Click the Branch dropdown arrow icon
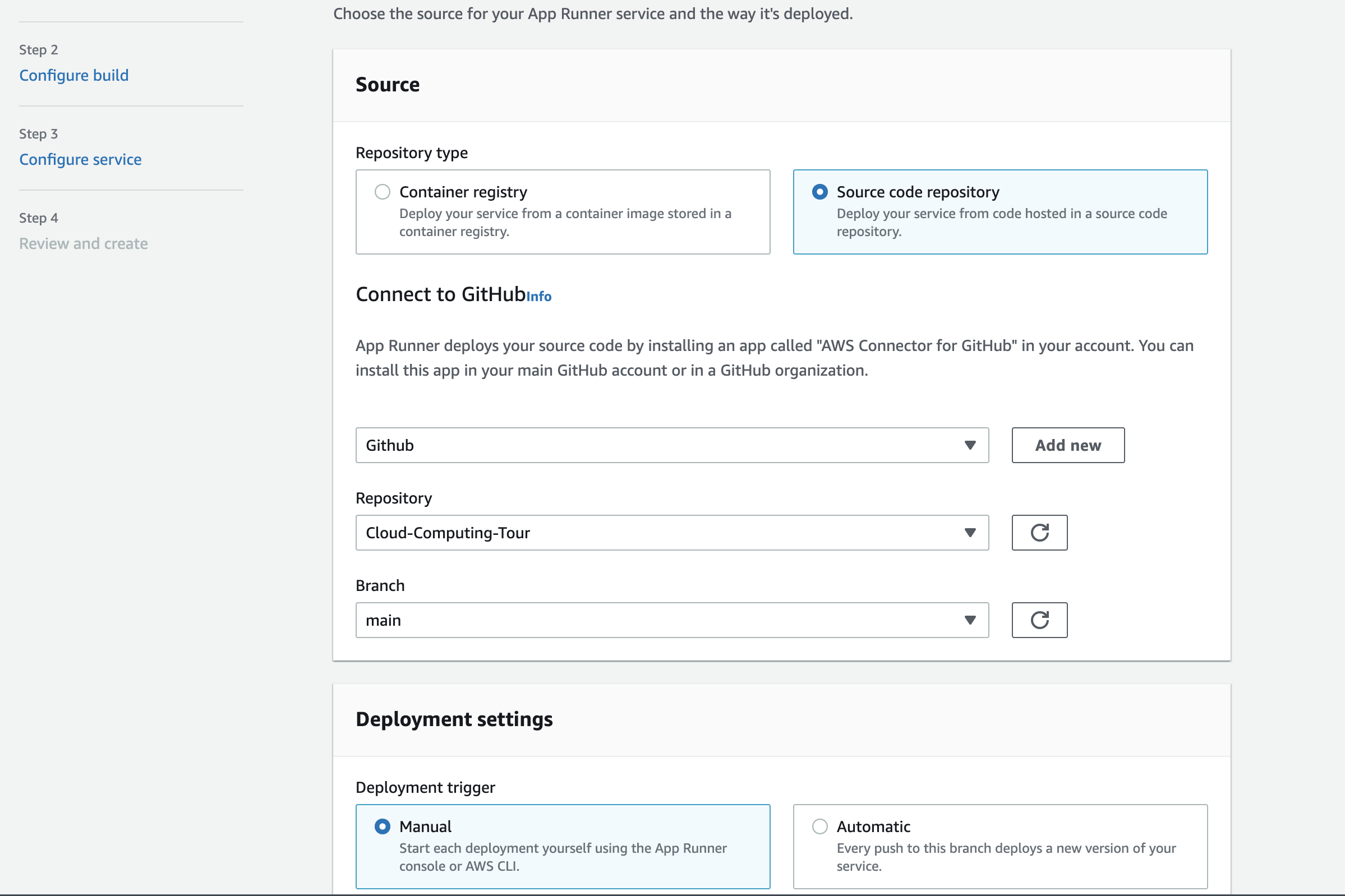This screenshot has width=1345, height=896. pyautogui.click(x=969, y=620)
